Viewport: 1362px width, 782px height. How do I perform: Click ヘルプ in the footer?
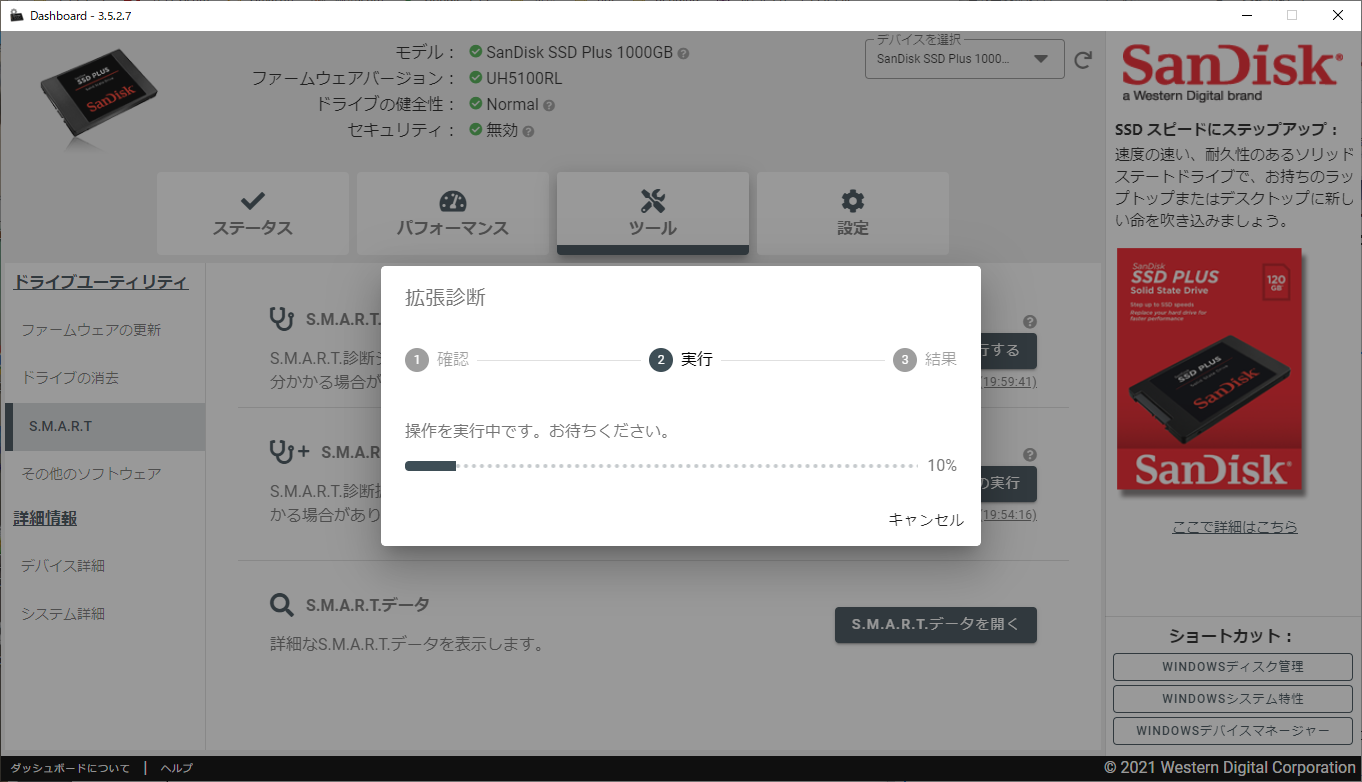(x=176, y=768)
